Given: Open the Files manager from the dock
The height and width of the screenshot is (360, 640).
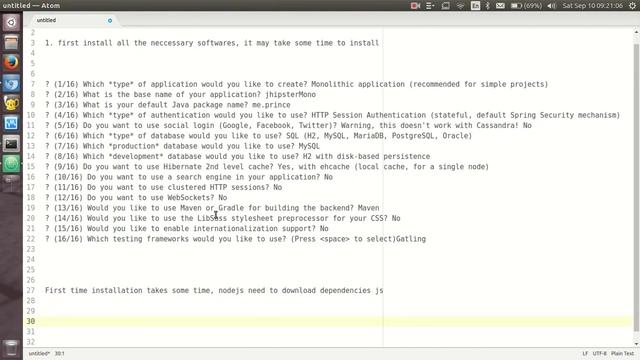Looking at the screenshot, I should pyautogui.click(x=11, y=42).
